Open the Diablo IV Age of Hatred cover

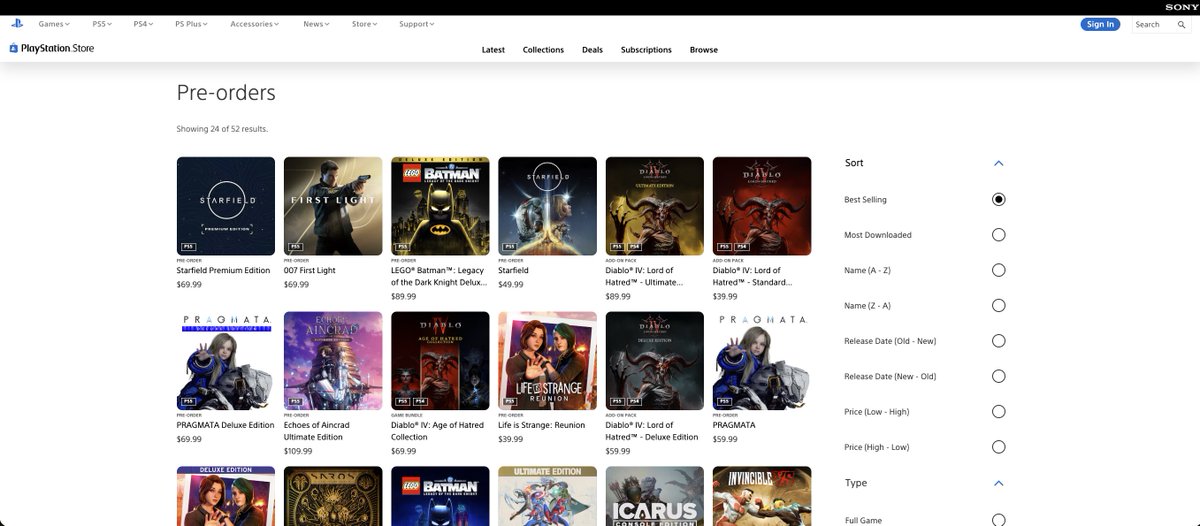coord(440,361)
